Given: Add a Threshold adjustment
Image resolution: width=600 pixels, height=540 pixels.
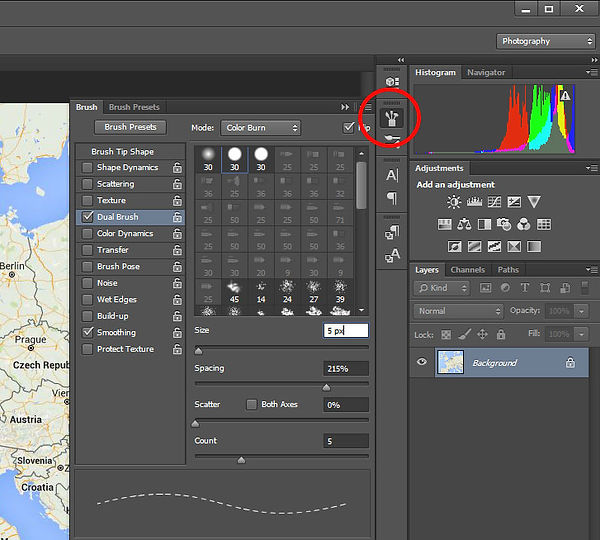Looking at the screenshot, I should (494, 246).
